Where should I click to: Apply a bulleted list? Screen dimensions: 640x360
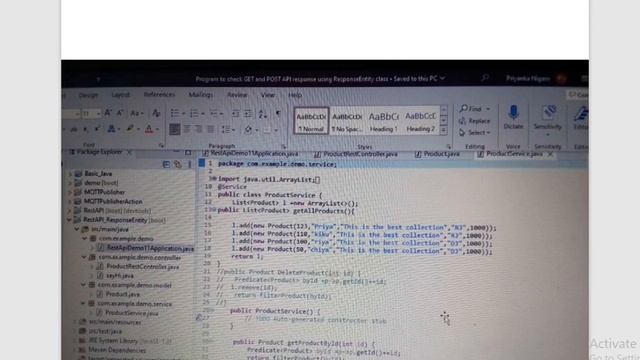click(x=175, y=113)
